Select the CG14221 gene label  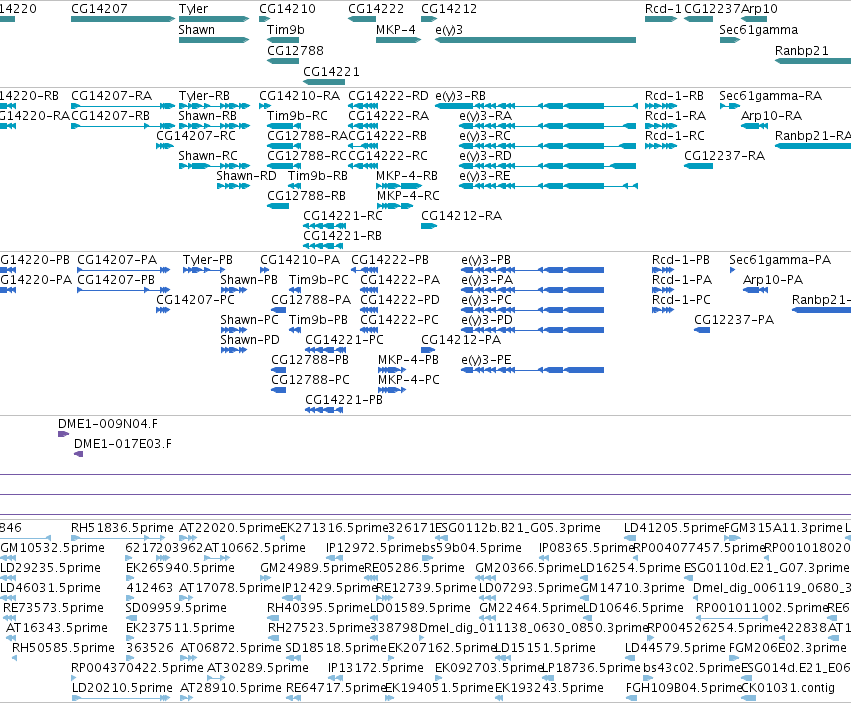[x=331, y=72]
